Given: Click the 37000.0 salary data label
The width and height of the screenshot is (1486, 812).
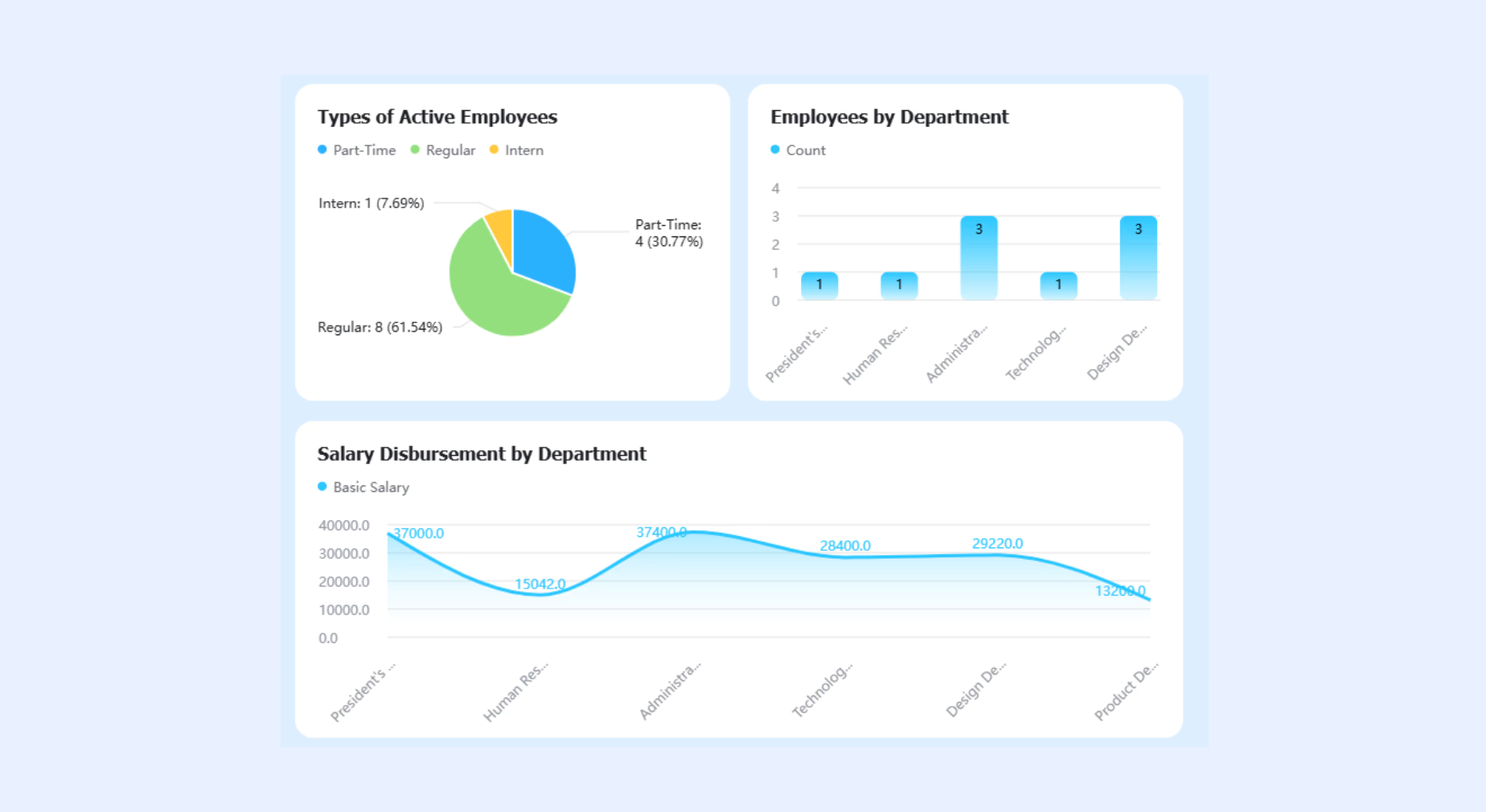Looking at the screenshot, I should click(418, 533).
